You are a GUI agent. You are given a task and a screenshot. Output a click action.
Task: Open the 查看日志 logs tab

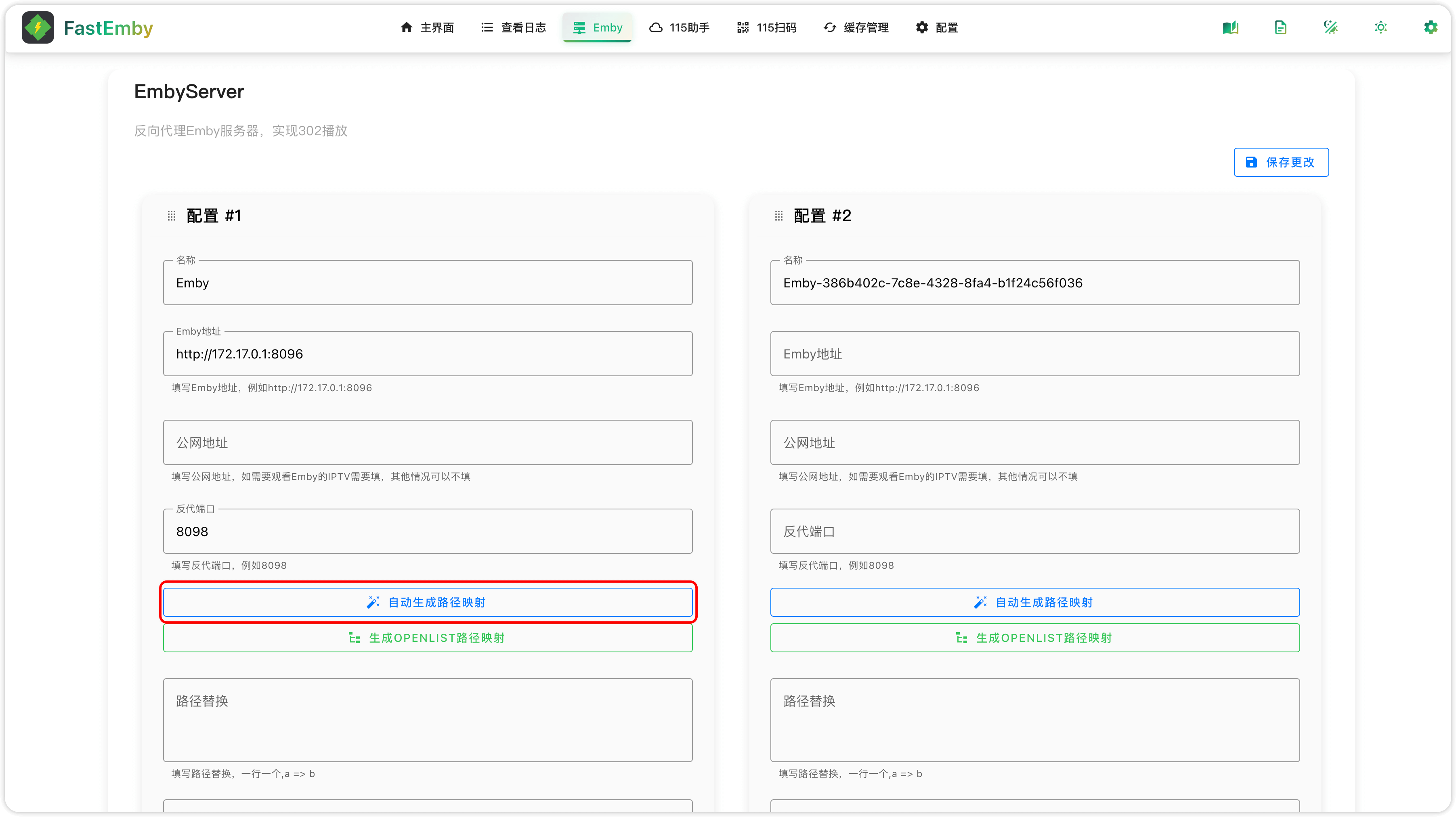513,27
